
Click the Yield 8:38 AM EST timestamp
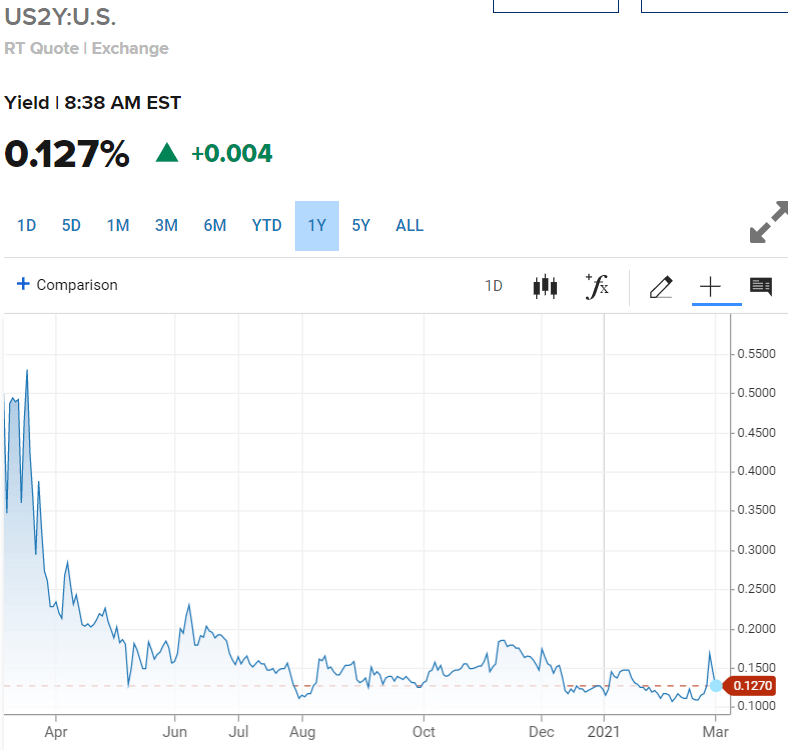pyautogui.click(x=92, y=103)
